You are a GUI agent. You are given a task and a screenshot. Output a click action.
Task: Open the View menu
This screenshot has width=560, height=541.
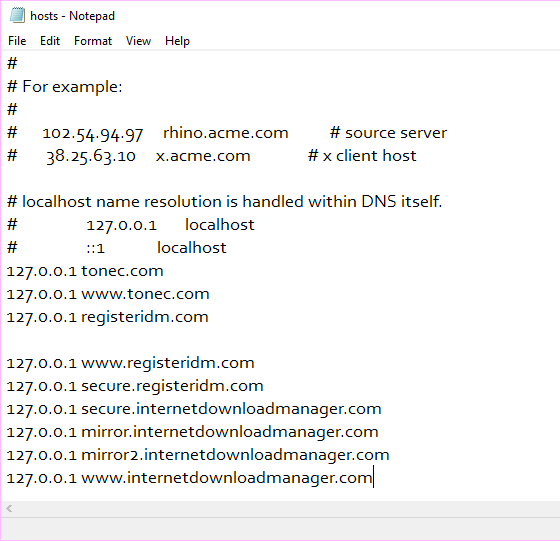(138, 41)
